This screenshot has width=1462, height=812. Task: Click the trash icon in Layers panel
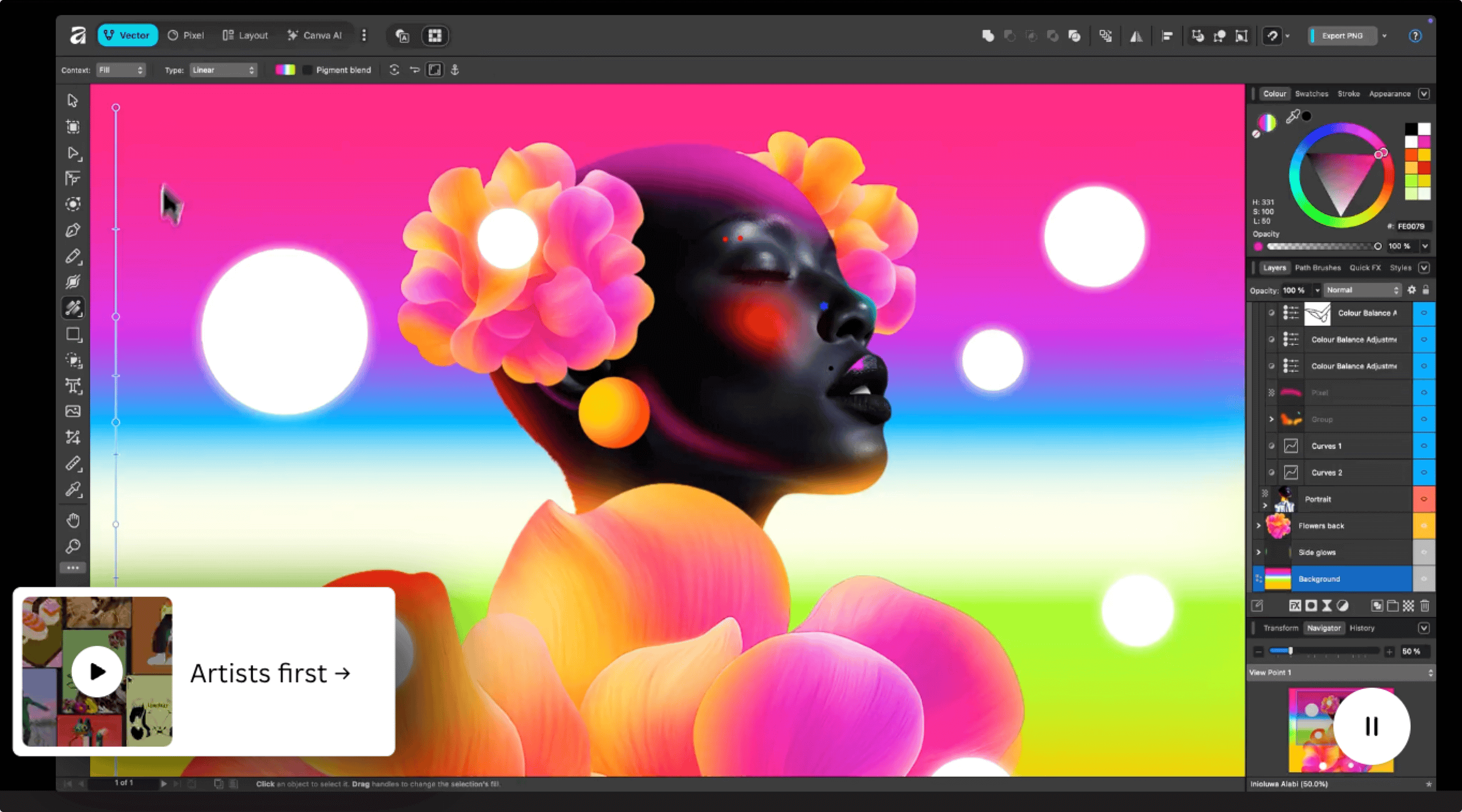[1424, 606]
